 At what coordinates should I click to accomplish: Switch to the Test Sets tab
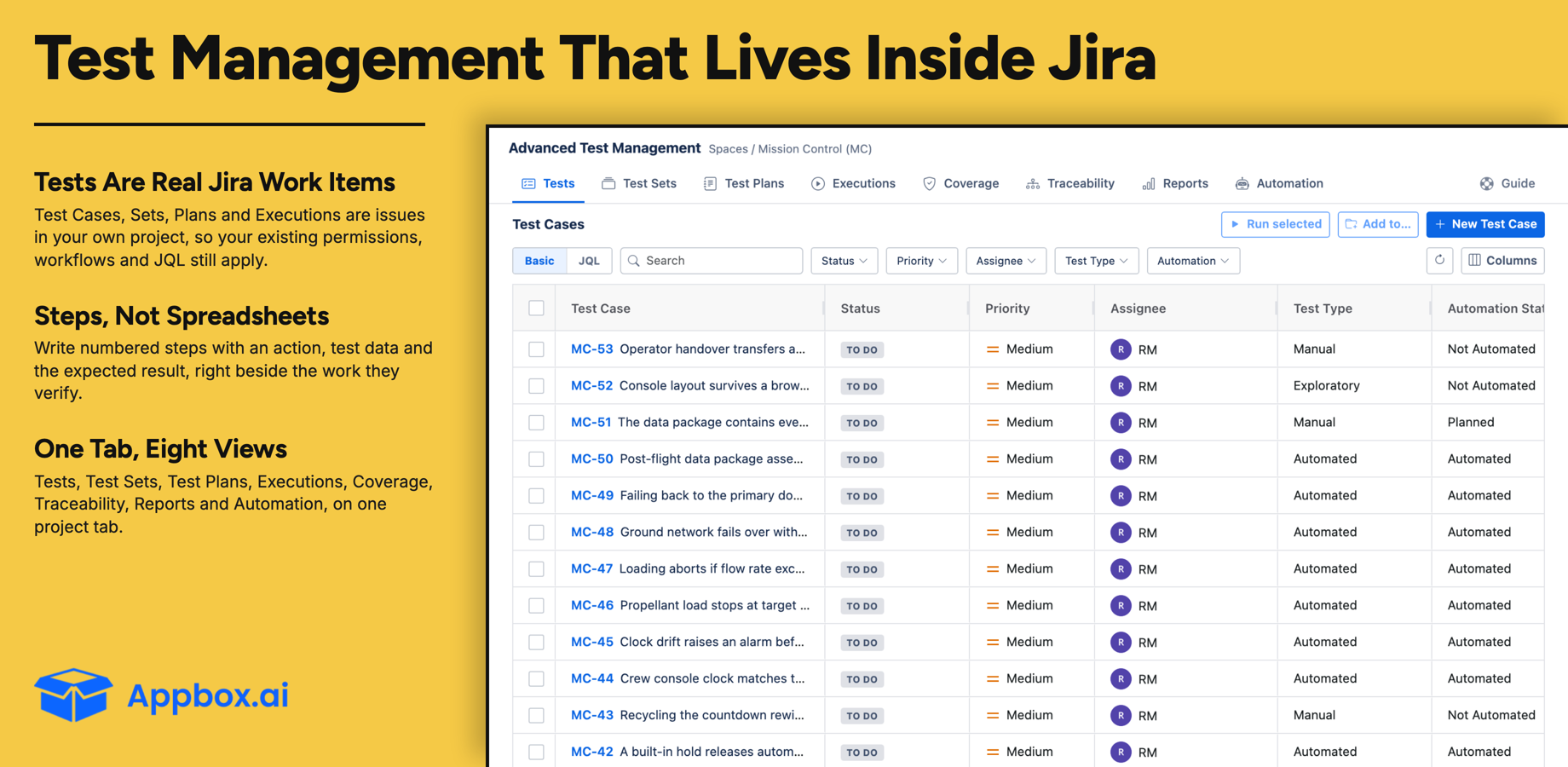coord(639,183)
